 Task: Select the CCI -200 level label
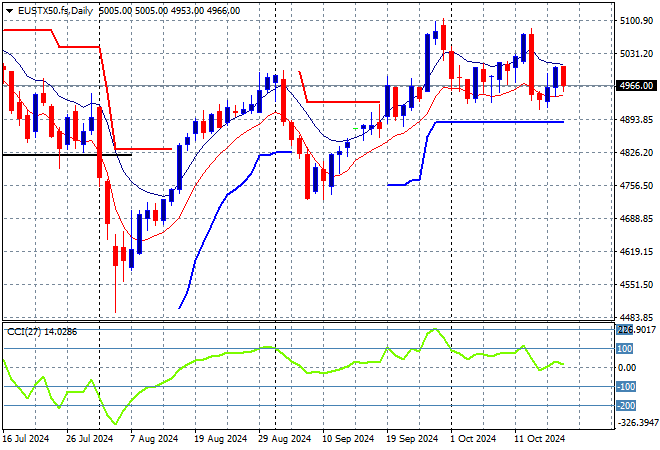626,406
